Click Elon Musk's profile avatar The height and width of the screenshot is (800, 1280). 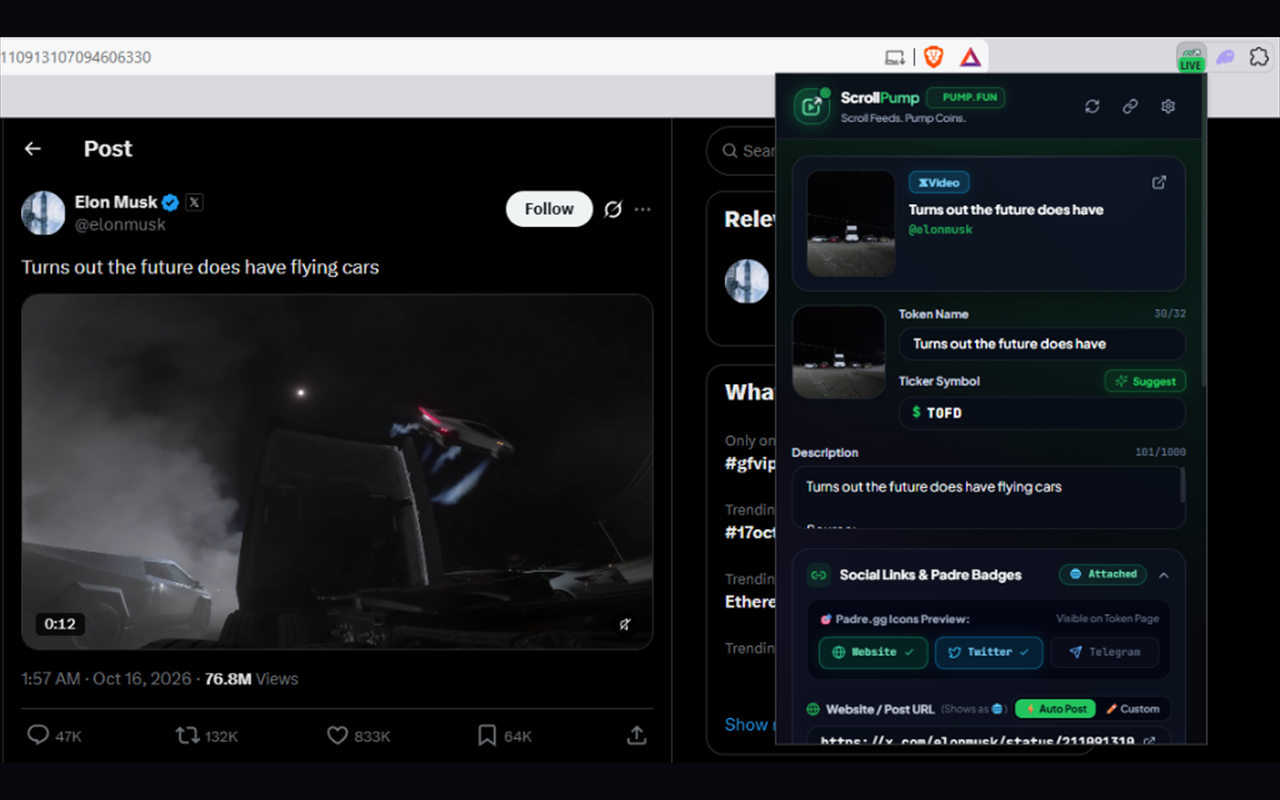tap(43, 213)
